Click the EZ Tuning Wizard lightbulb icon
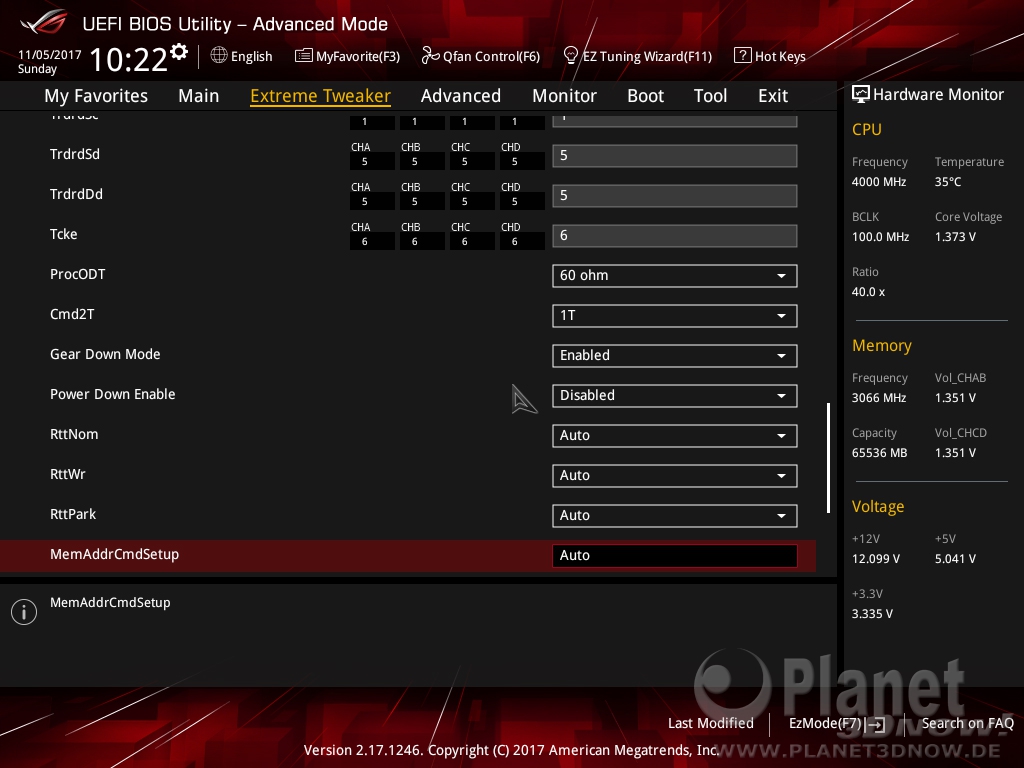This screenshot has width=1024, height=768. [x=570, y=56]
